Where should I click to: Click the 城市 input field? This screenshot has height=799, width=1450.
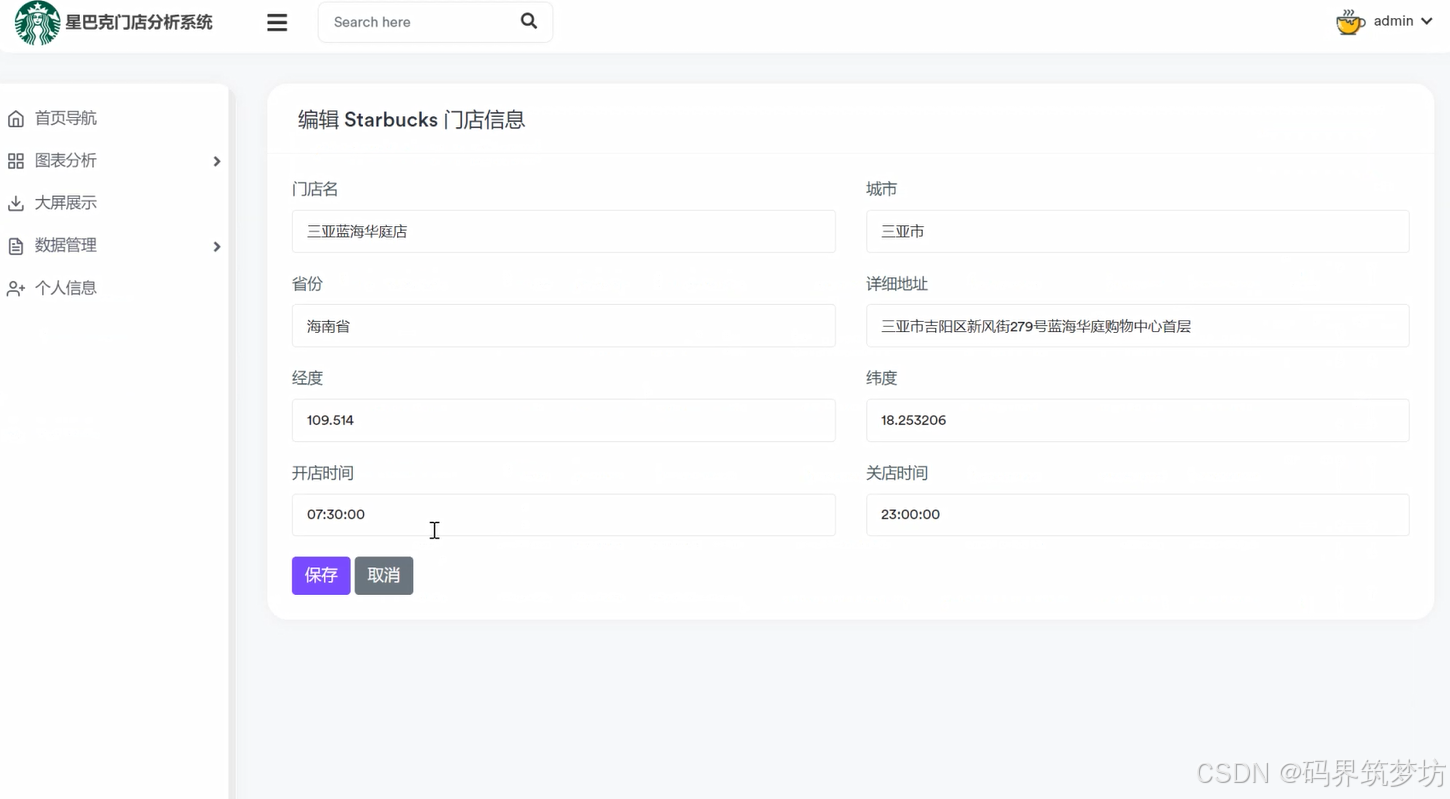coord(1137,231)
